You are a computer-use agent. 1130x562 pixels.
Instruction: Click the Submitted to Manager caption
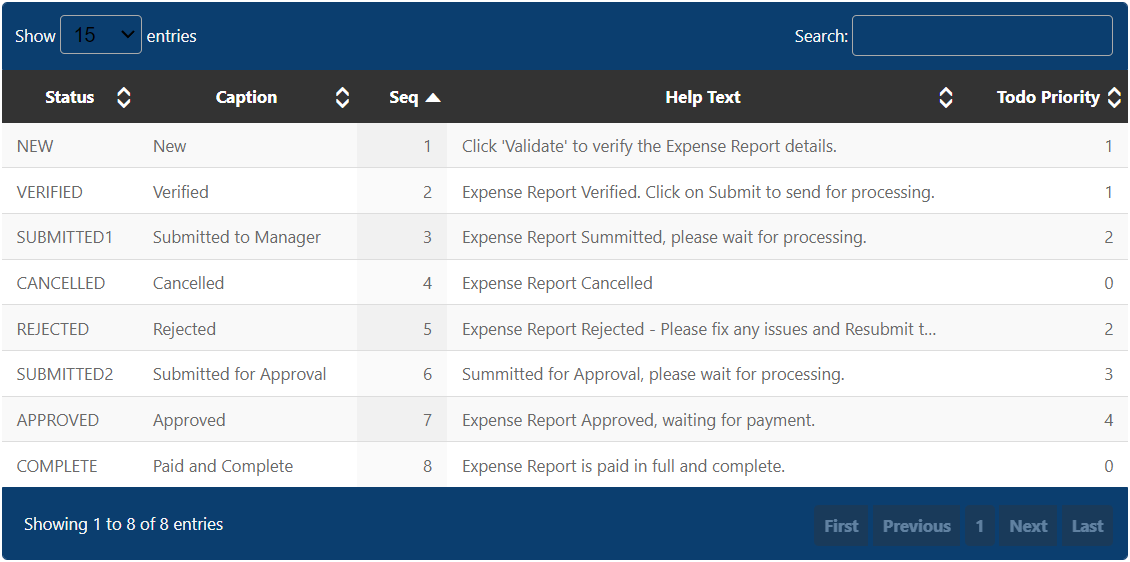(237, 237)
